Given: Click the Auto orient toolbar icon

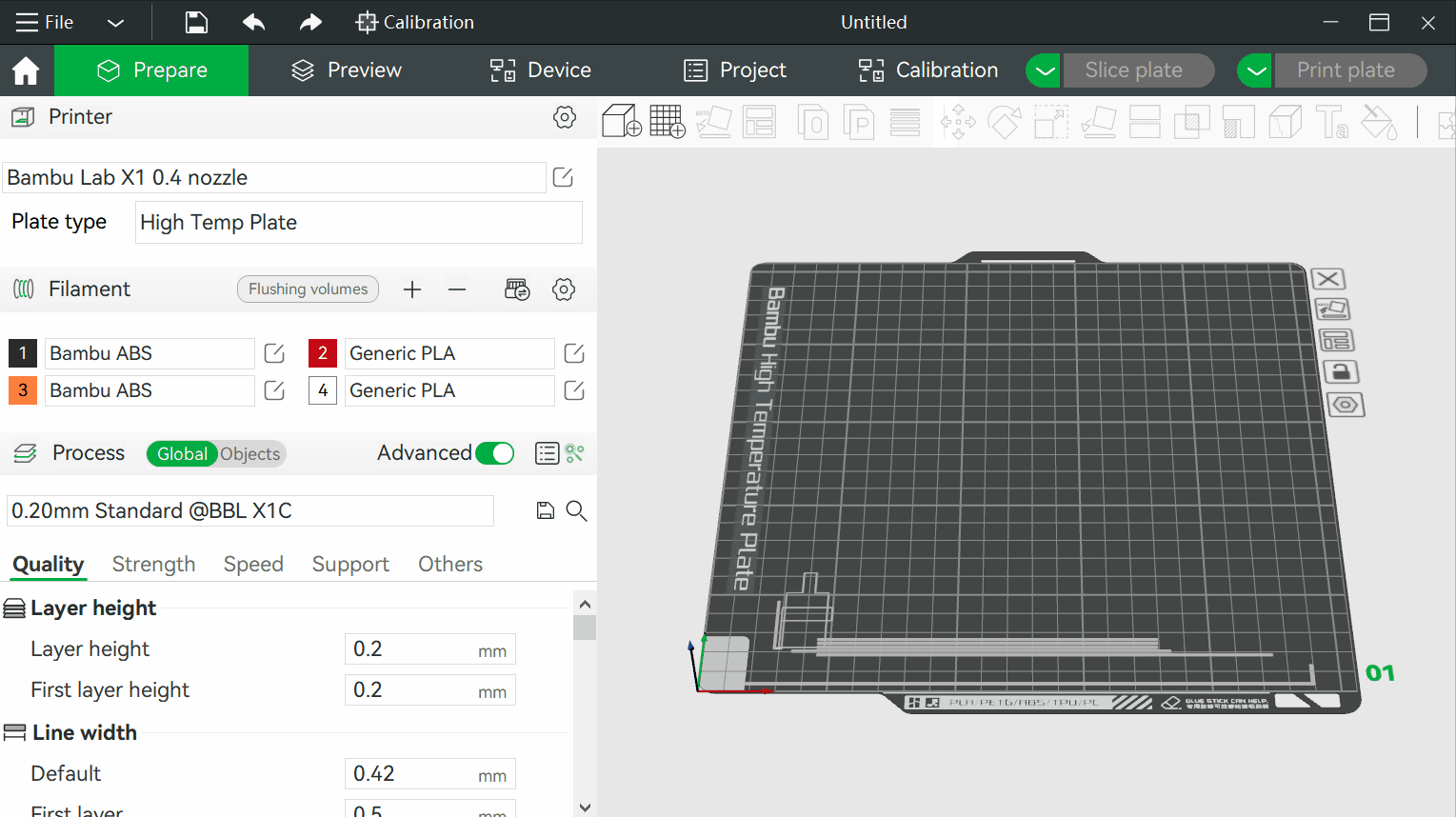Looking at the screenshot, I should (713, 122).
